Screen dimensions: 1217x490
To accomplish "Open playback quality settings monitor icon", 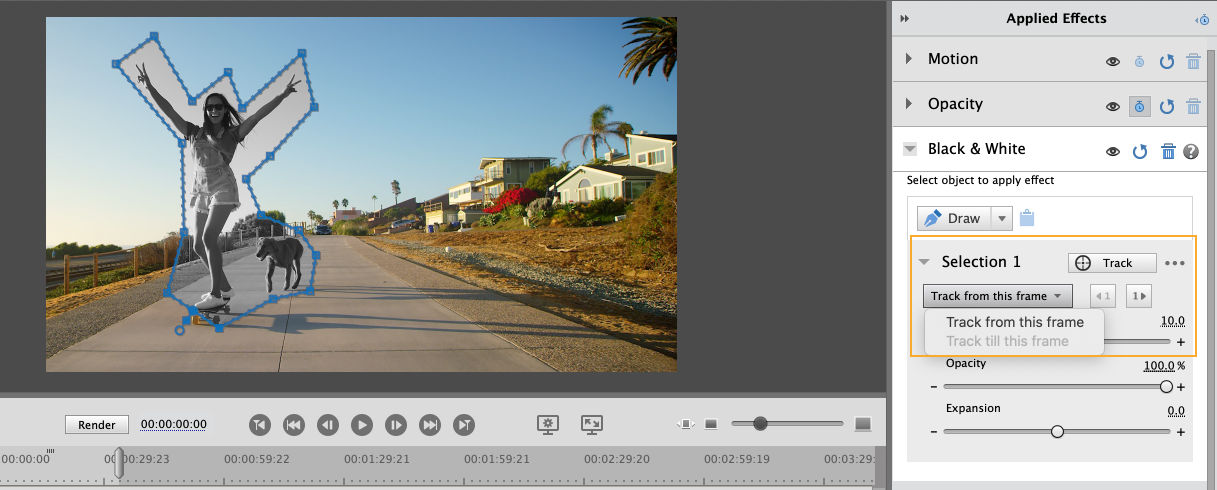I will pos(547,425).
